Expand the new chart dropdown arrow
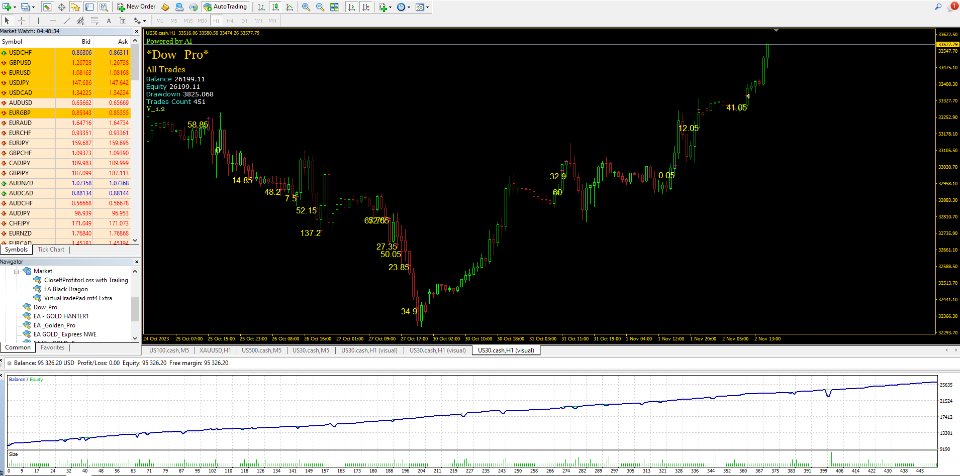 15,7
